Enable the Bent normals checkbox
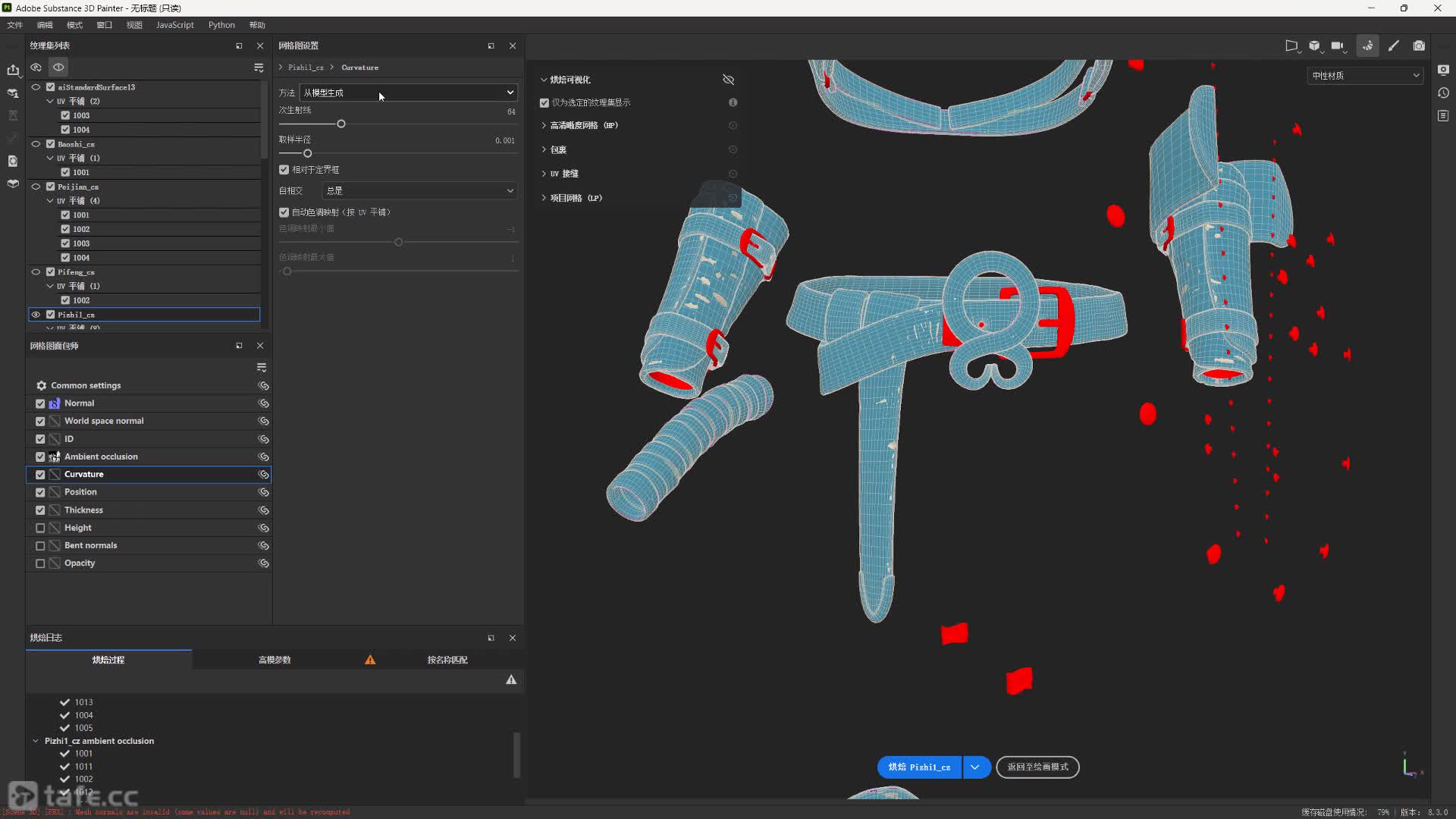This screenshot has width=1456, height=819. tap(40, 546)
